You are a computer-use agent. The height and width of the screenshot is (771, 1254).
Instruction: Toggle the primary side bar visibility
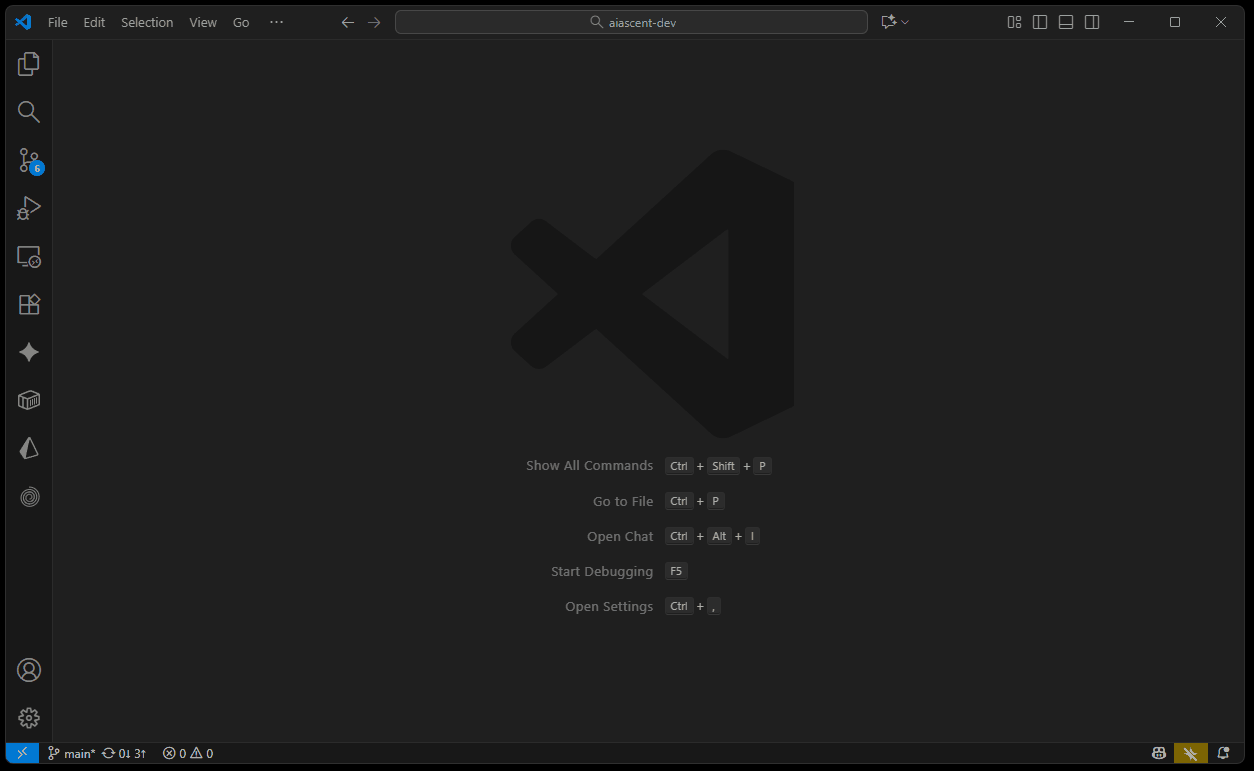click(x=1040, y=22)
